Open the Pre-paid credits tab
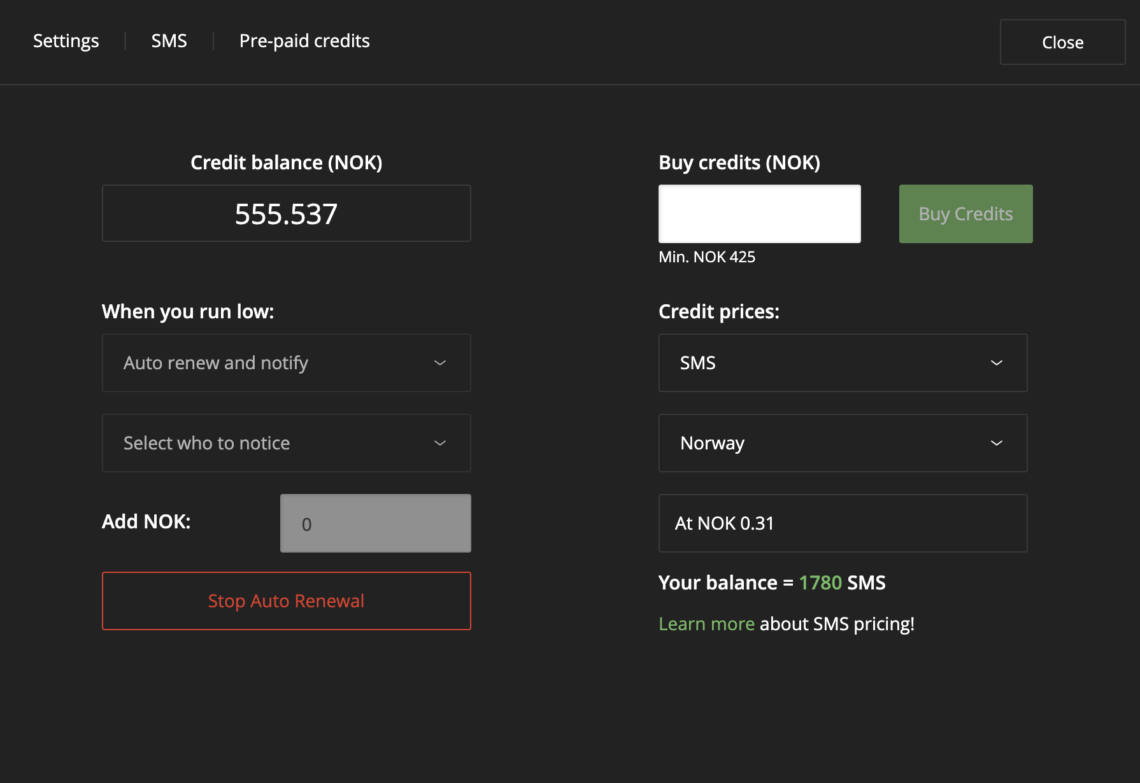 coord(304,41)
